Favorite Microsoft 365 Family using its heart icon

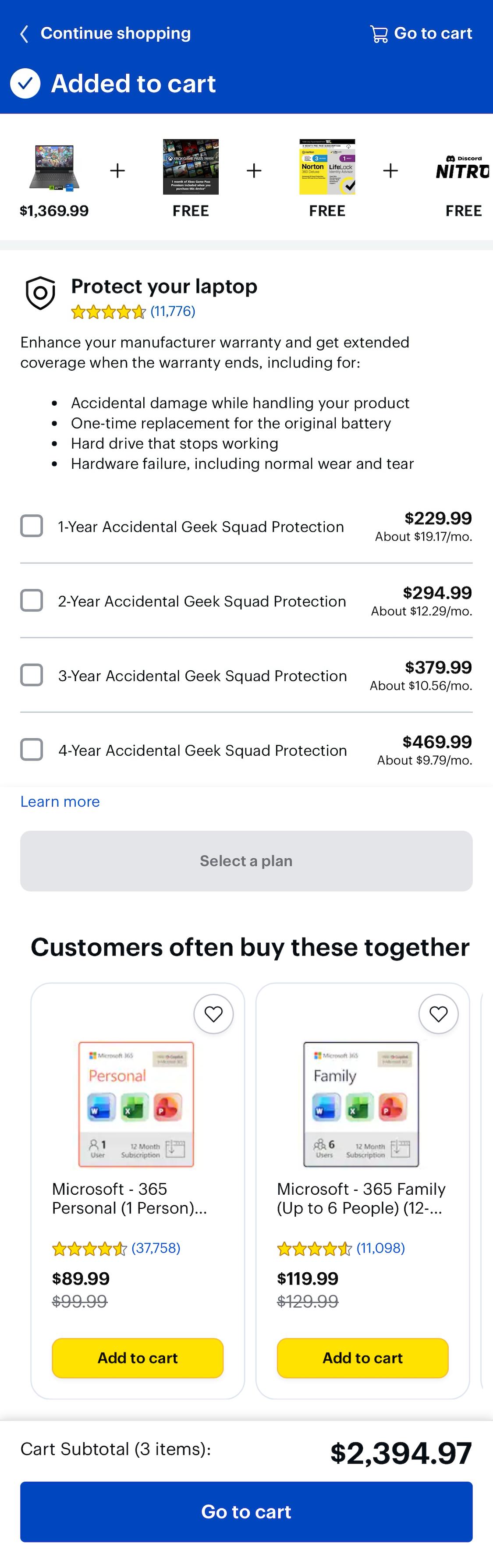[438, 1013]
